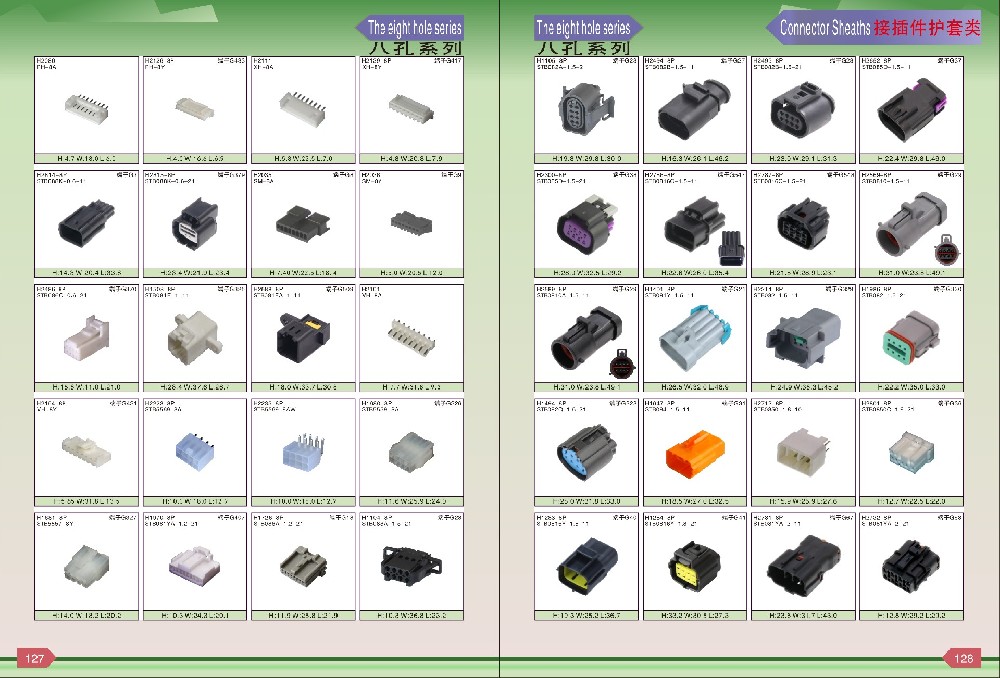Viewport: 1000px width, 678px height.
Task: Click the '八孔系列' heading on page 128
Action: (583, 48)
